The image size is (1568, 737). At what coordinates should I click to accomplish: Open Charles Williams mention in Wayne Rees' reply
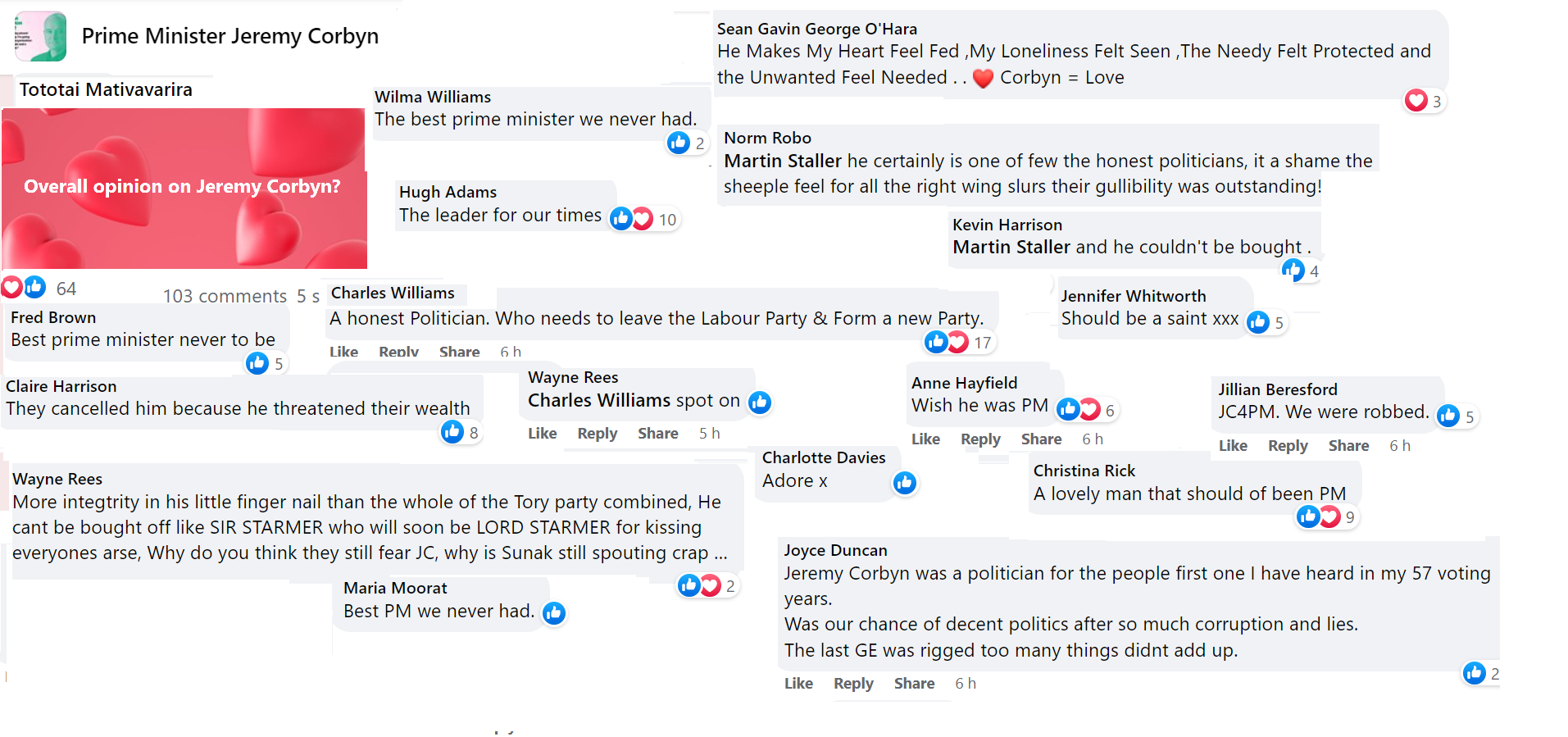599,400
